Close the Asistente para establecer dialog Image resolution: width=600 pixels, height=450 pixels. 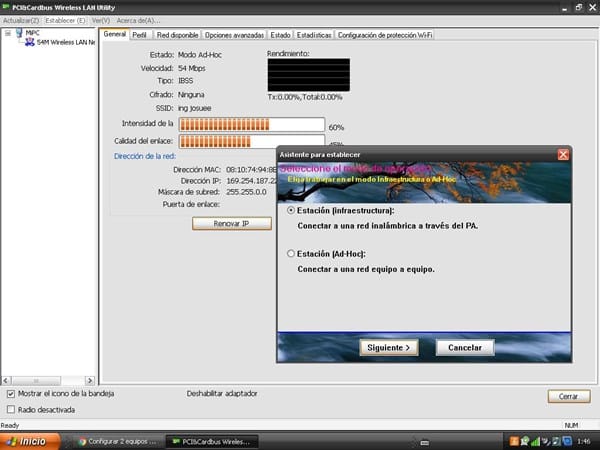click(x=563, y=155)
